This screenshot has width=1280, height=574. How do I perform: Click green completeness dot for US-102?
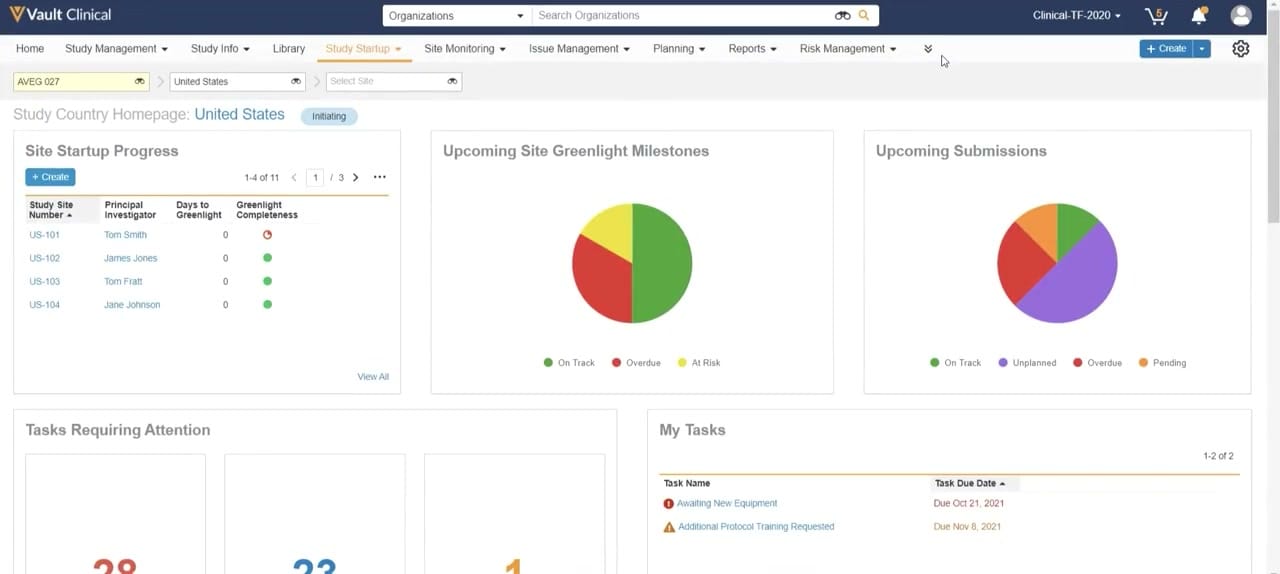click(267, 258)
